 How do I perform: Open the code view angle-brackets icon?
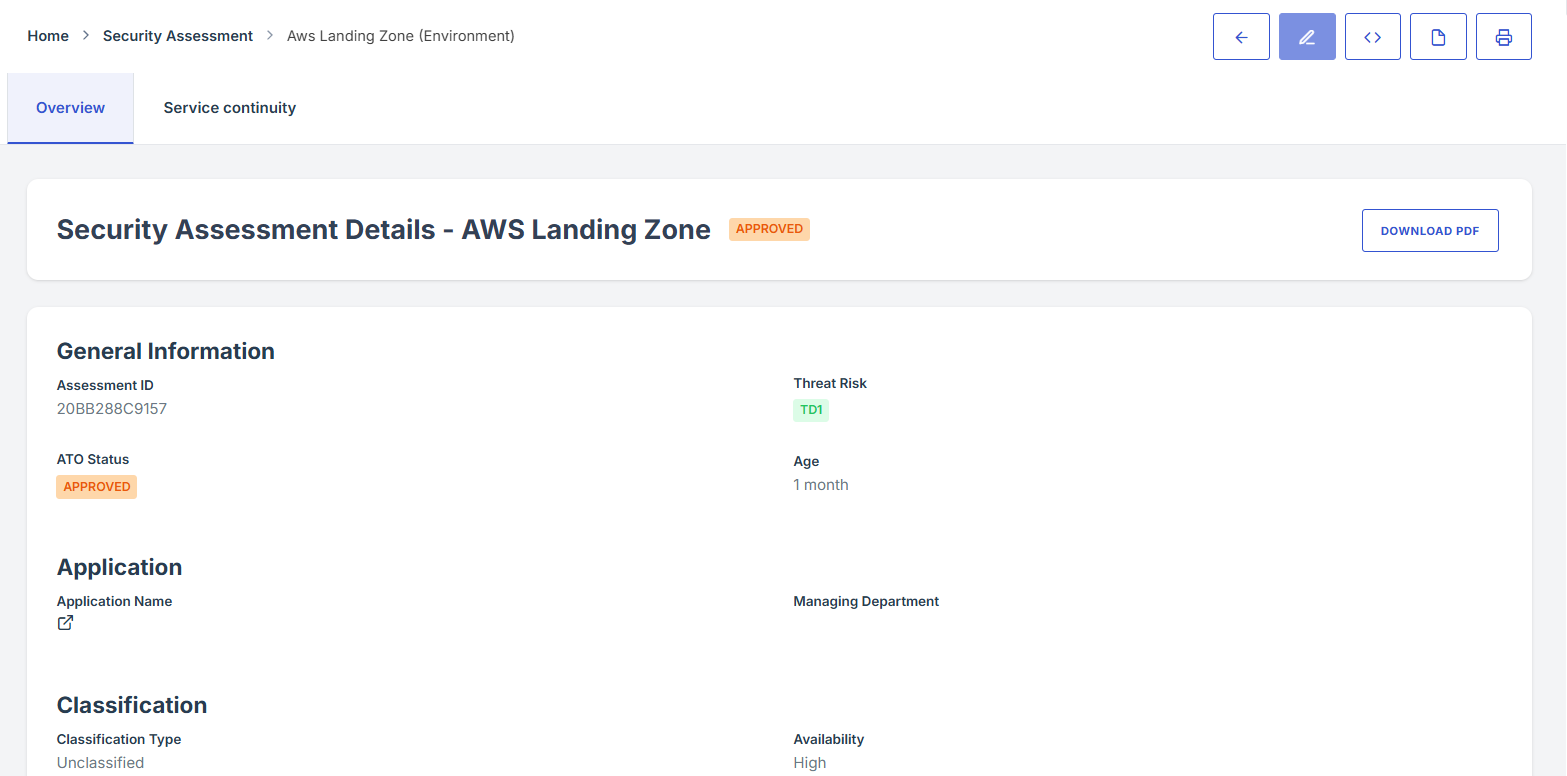click(x=1372, y=37)
